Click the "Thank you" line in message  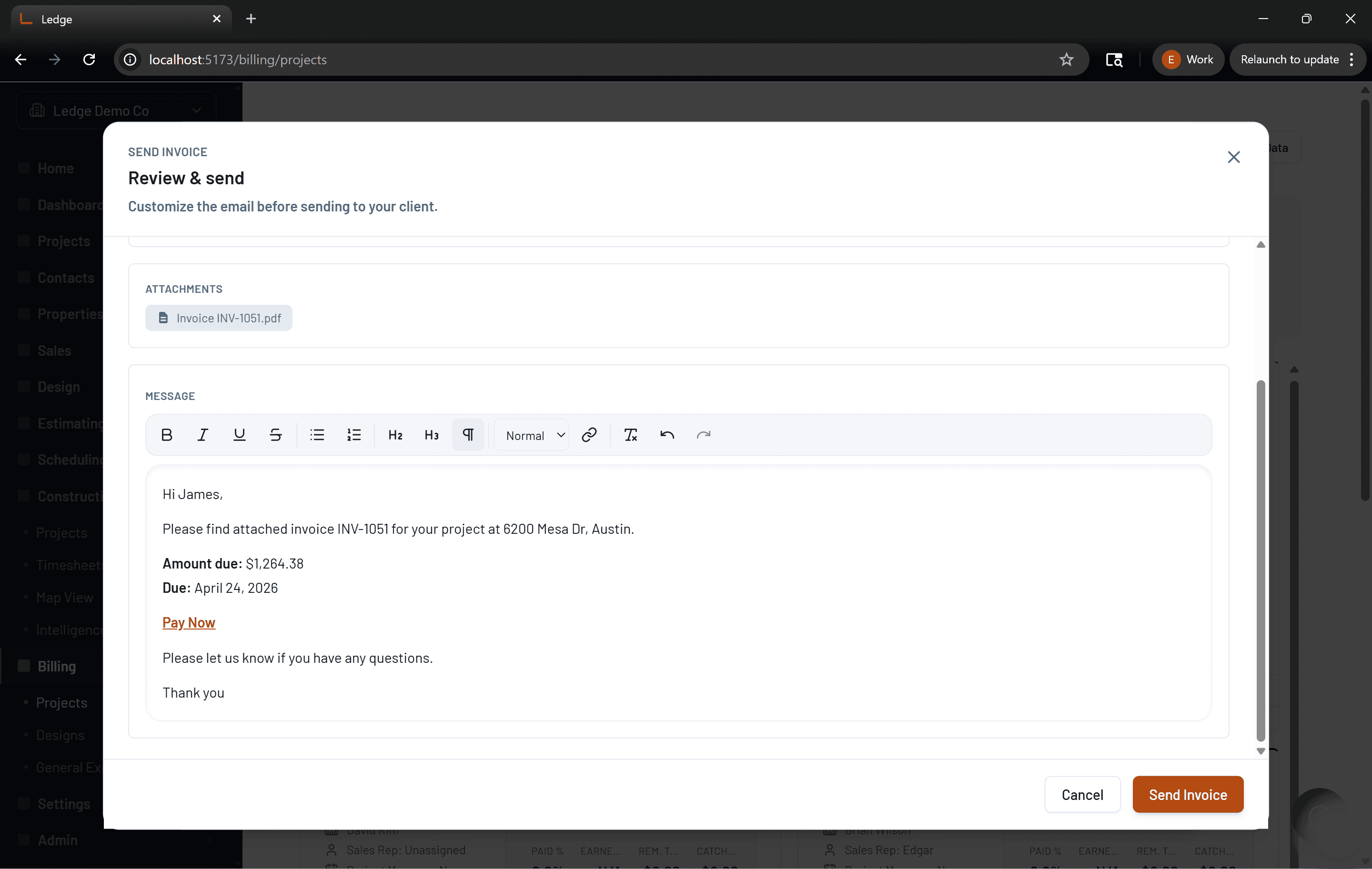coord(193,693)
